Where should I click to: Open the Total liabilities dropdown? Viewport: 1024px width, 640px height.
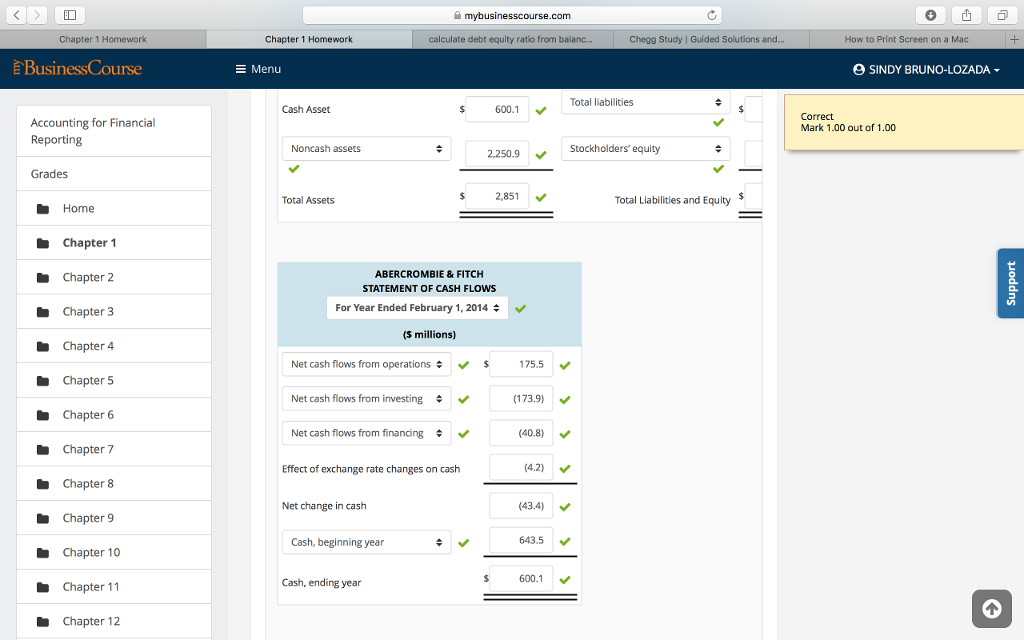(x=645, y=103)
